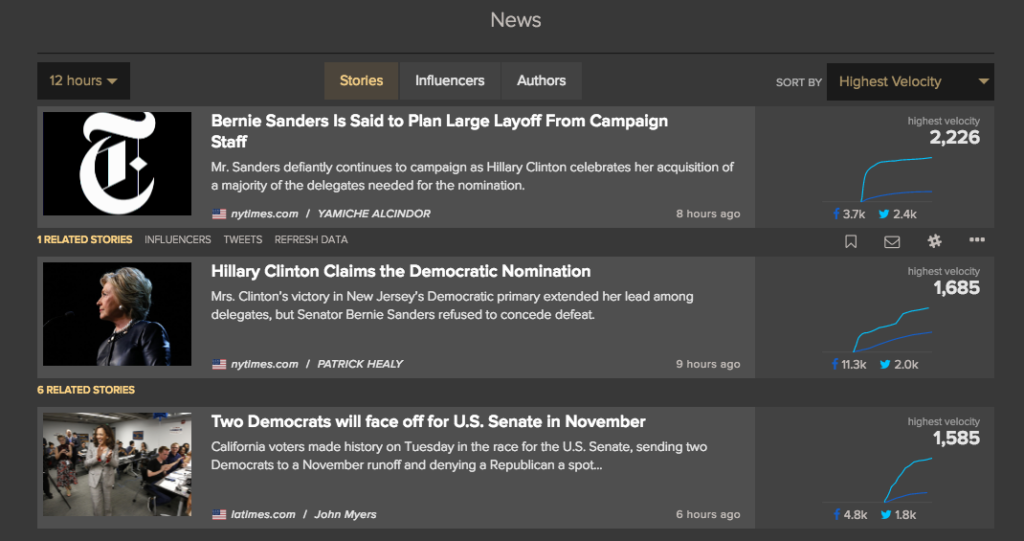
Task: Open the three-dot more options menu
Action: point(977,240)
